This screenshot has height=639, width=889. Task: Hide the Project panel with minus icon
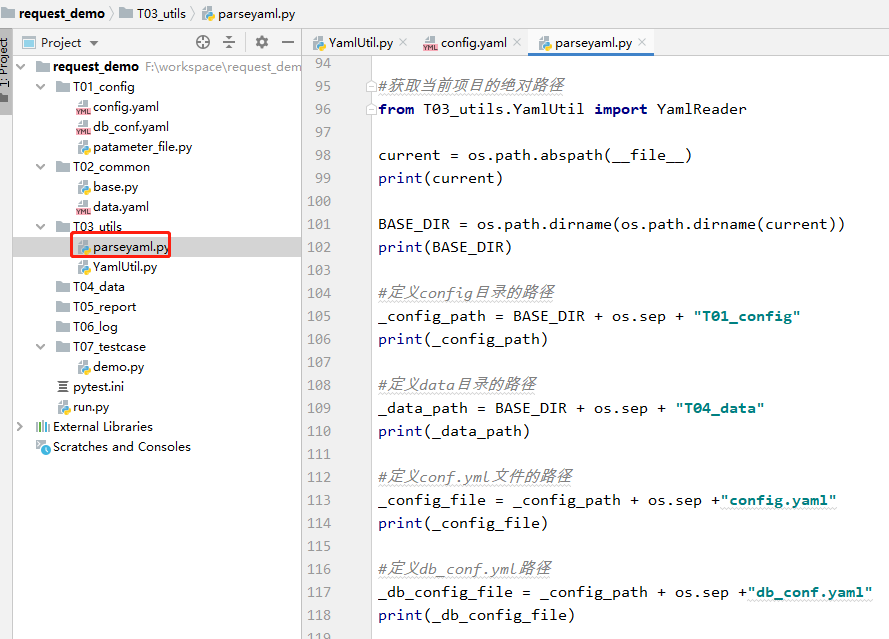tap(288, 42)
